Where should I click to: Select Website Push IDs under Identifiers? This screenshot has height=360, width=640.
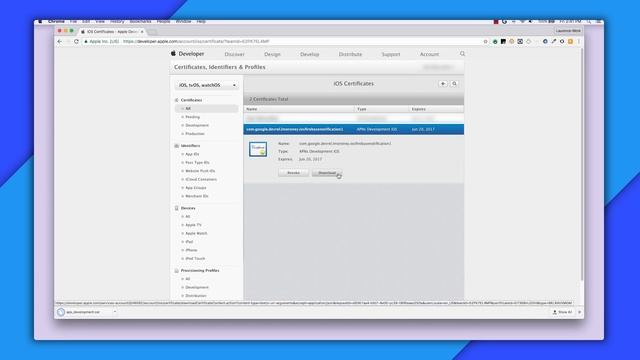pos(200,171)
